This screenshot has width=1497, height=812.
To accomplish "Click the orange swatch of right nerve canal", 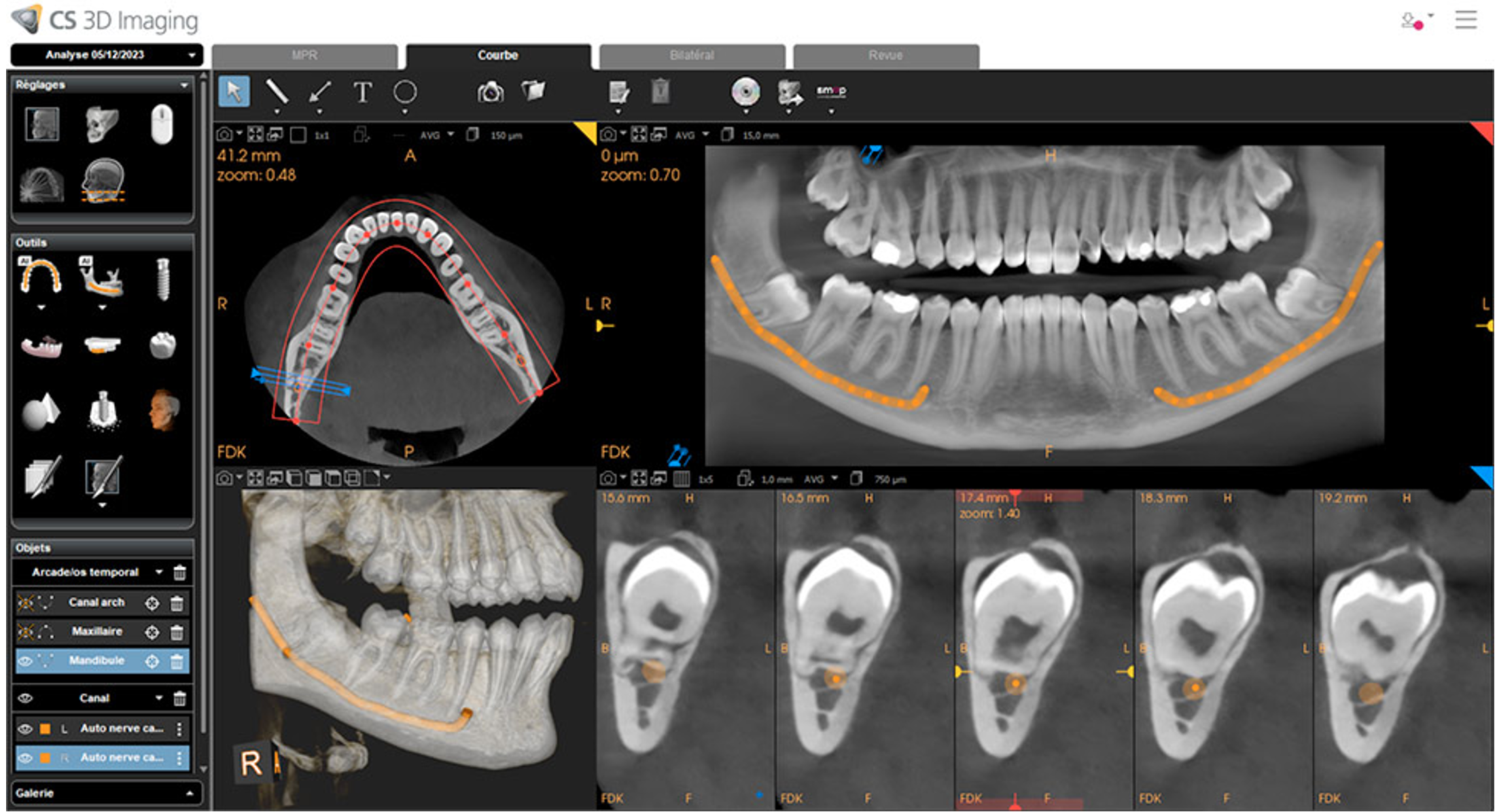I will 46,758.
